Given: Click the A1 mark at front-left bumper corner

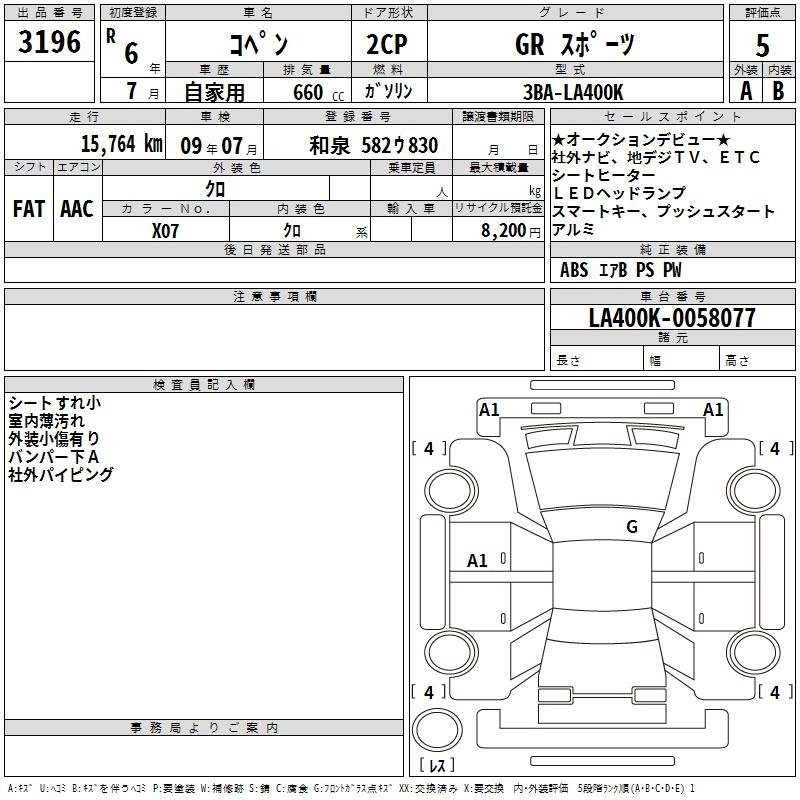Looking at the screenshot, I should pyautogui.click(x=489, y=409).
